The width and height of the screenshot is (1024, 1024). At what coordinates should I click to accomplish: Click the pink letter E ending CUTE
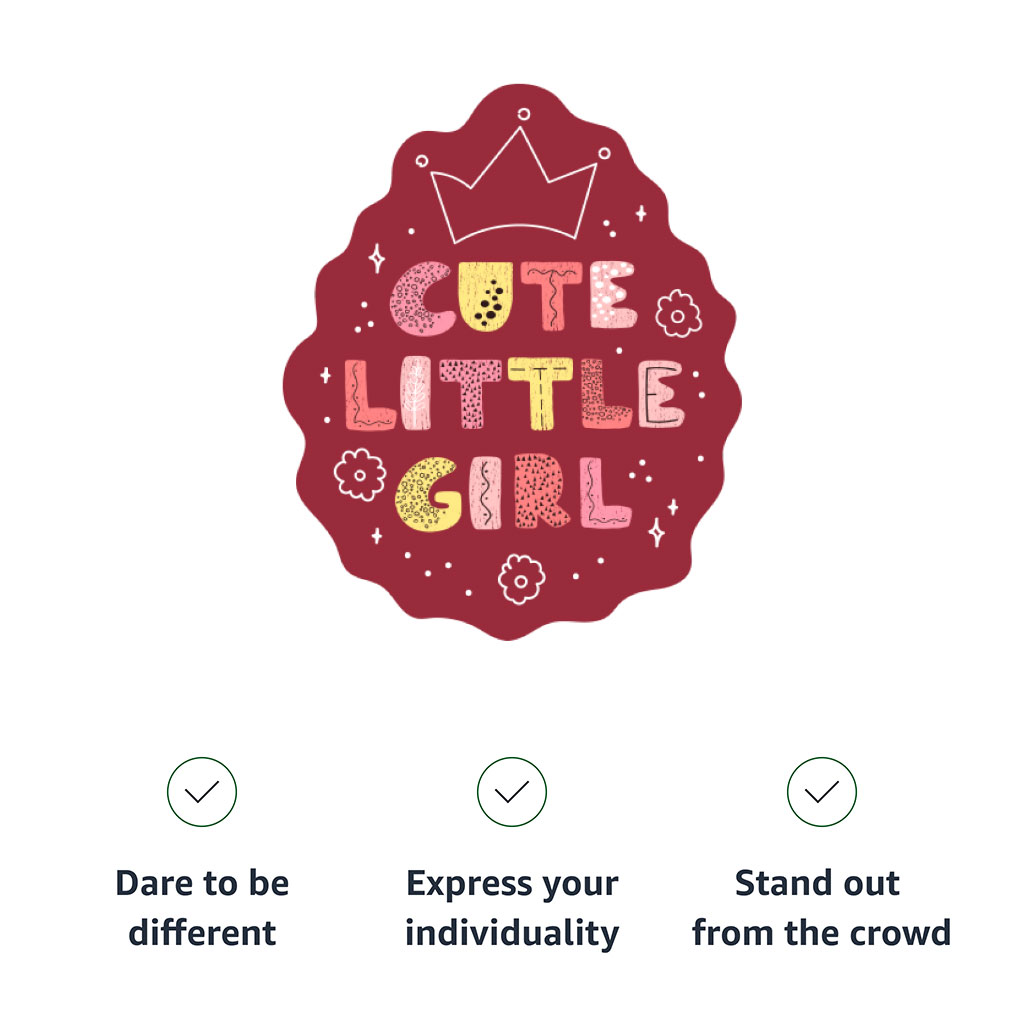(611, 296)
